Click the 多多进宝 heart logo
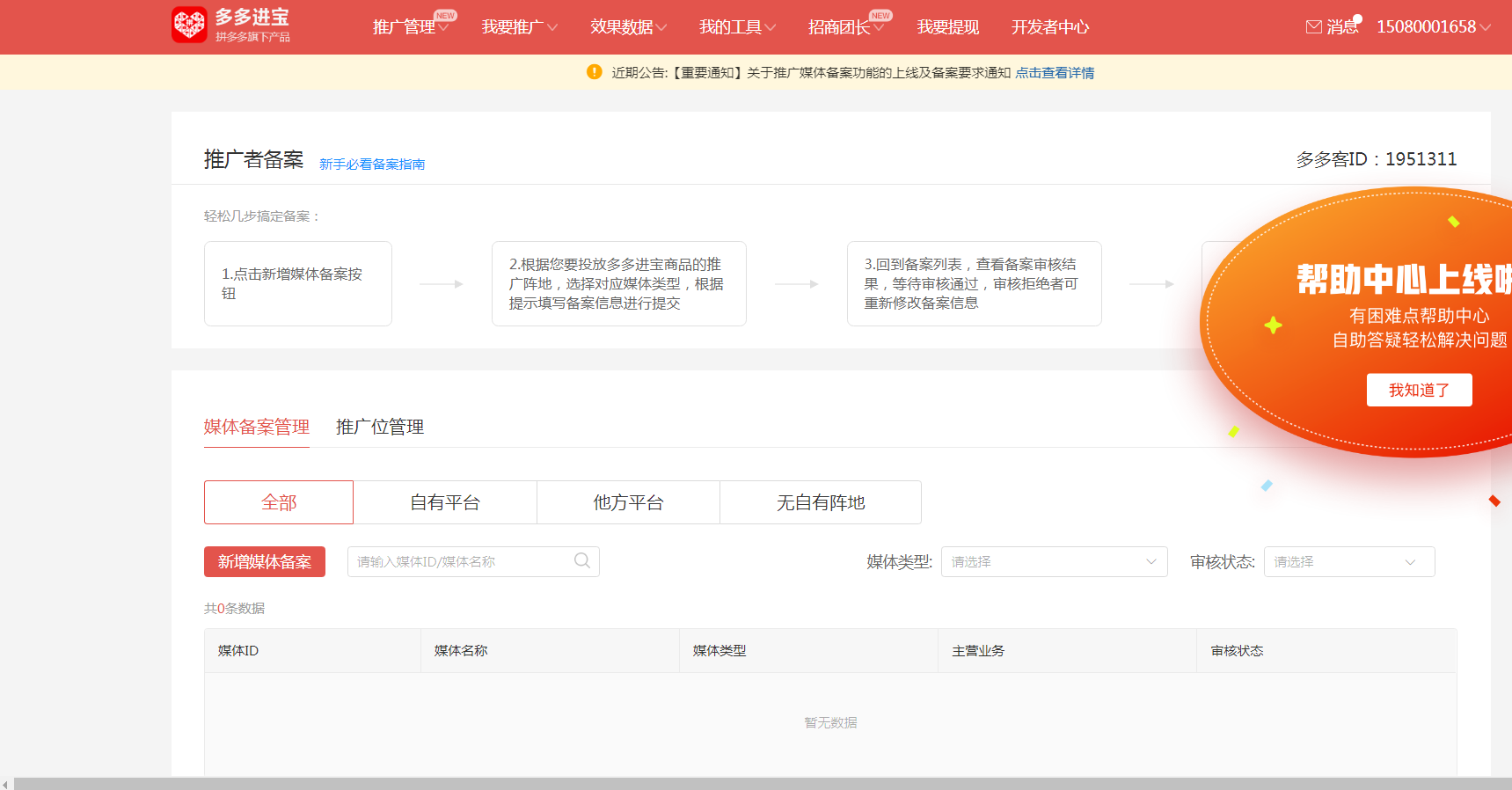 189,25
